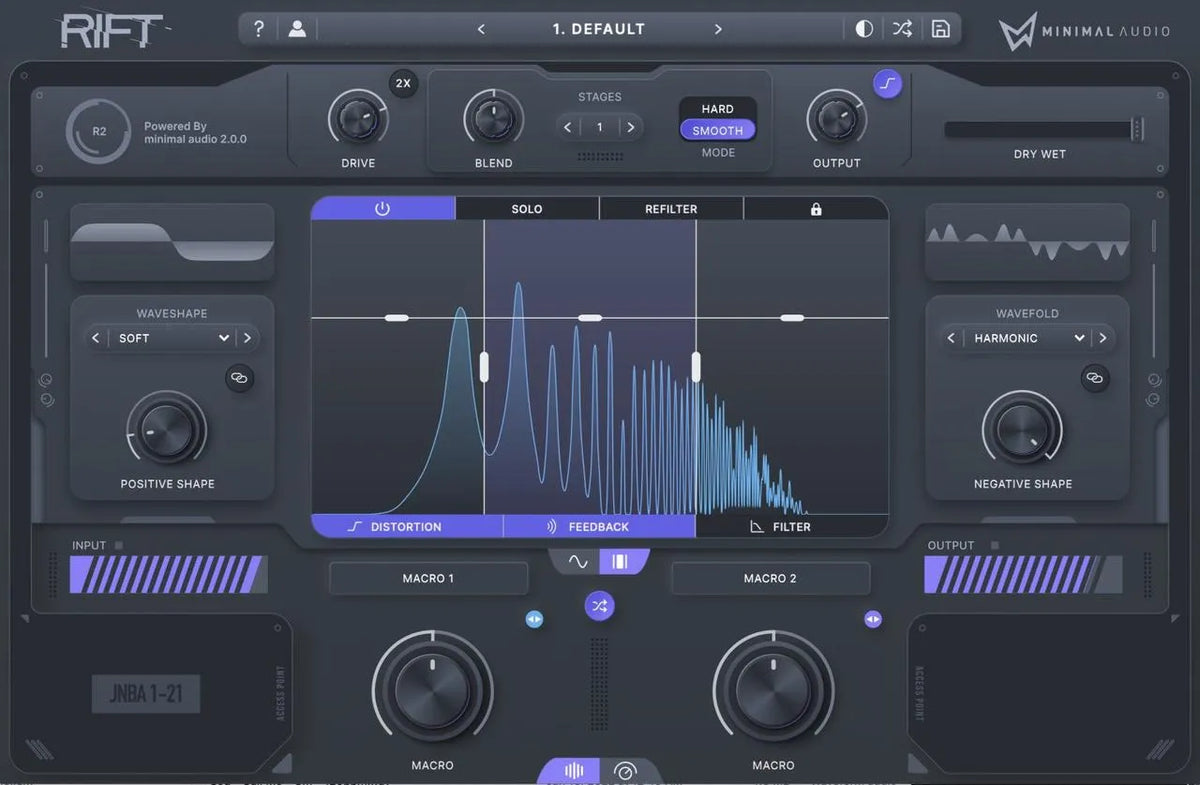Open the Waveshape dropdown showing SOFT

[x=170, y=338]
